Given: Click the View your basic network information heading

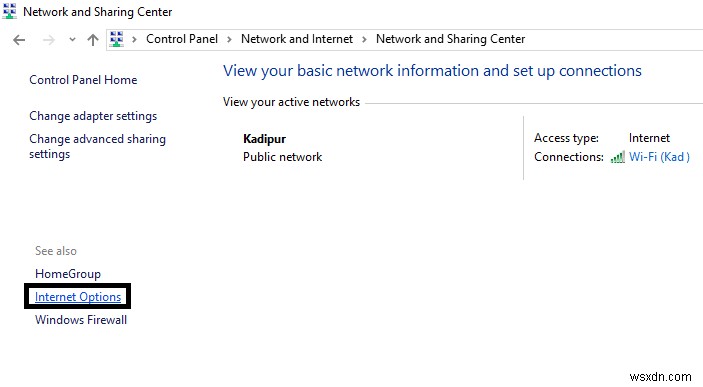Looking at the screenshot, I should [x=432, y=71].
